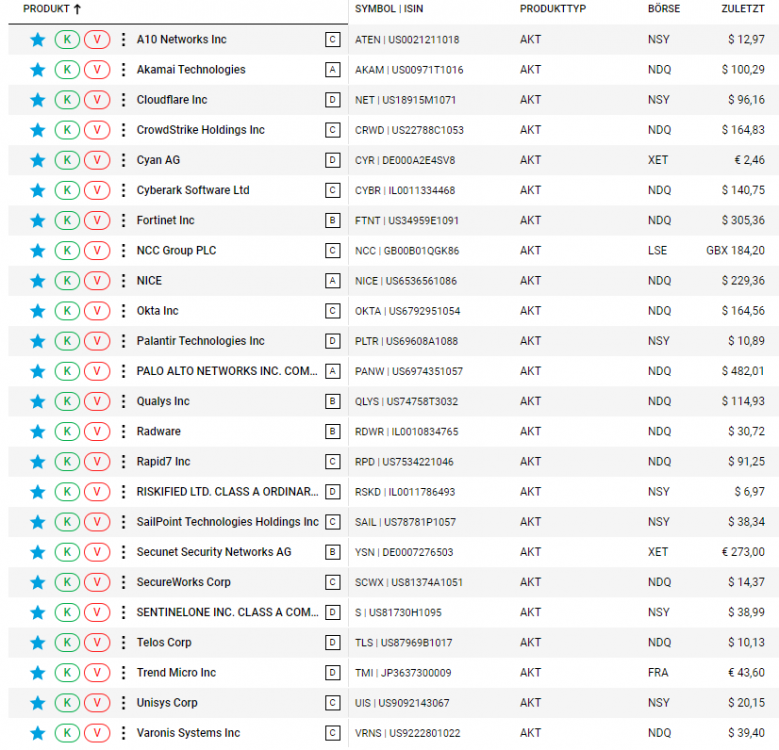Buy Riskified Ltd with K icon
The image size is (779, 750).
67,492
